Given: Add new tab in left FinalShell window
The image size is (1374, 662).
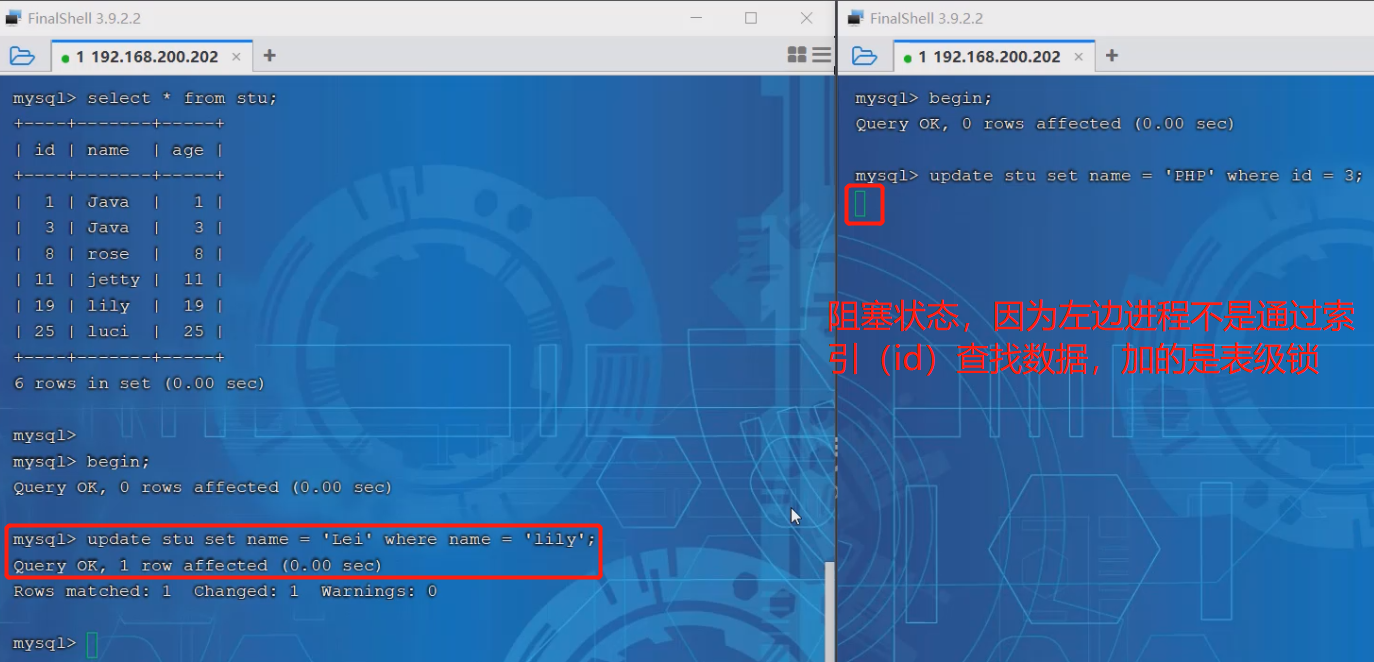Looking at the screenshot, I should click(269, 56).
